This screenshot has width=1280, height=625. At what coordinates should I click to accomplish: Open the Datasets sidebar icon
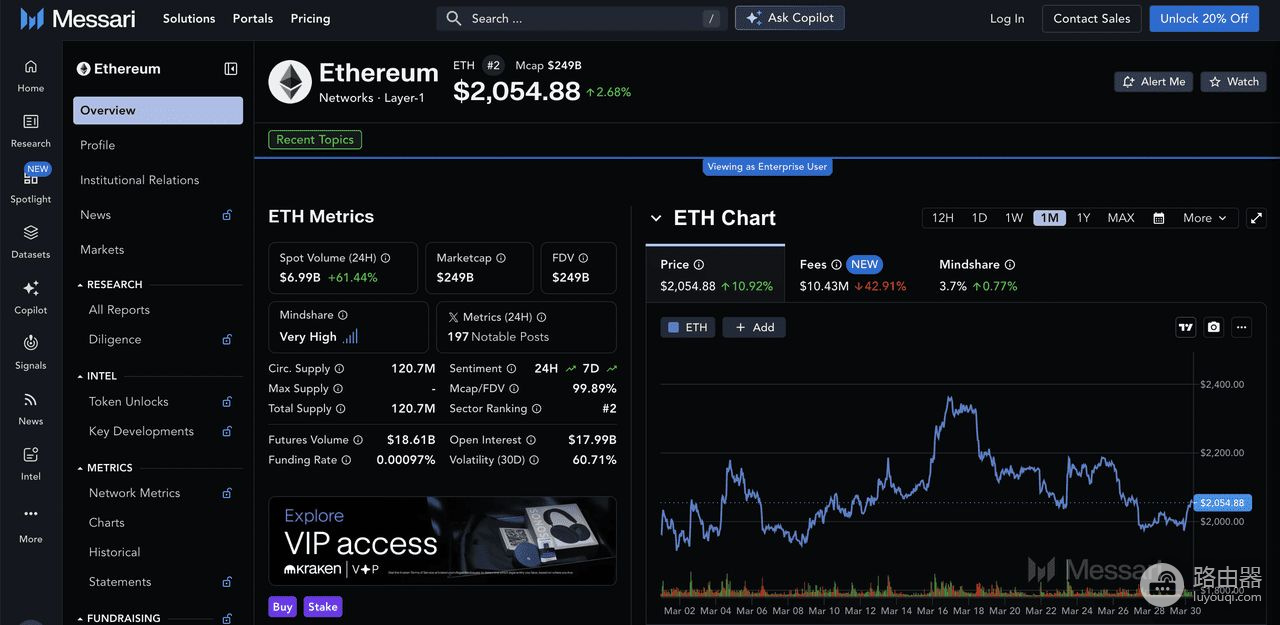point(31,232)
